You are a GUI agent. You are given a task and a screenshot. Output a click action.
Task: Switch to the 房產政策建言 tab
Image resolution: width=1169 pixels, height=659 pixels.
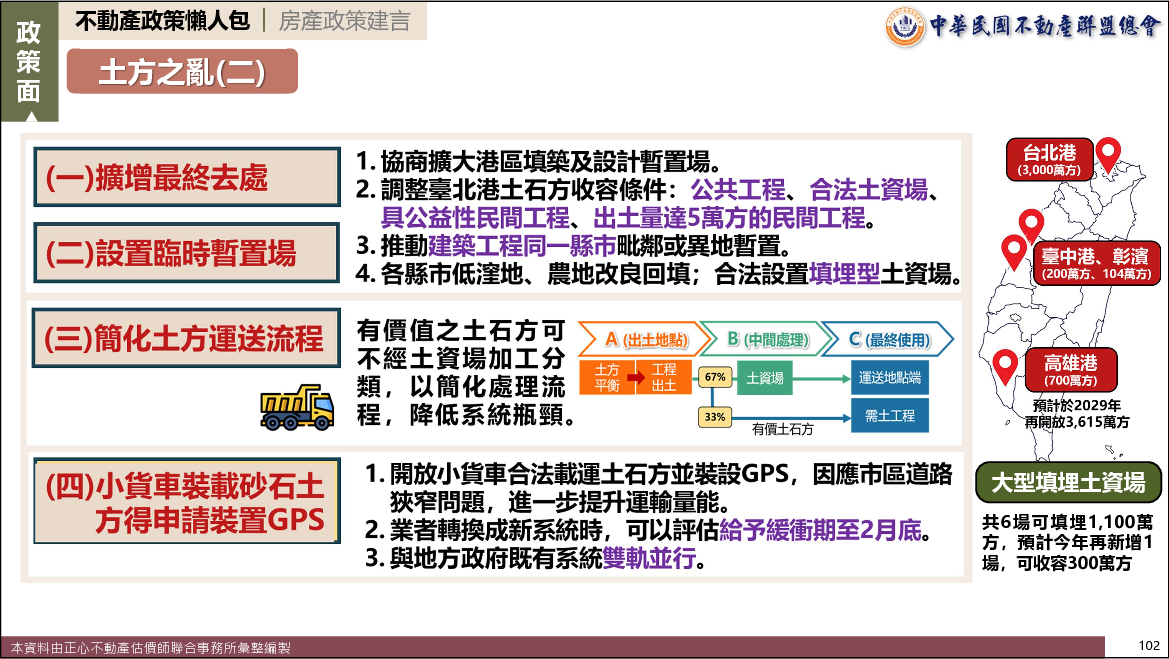pos(343,21)
